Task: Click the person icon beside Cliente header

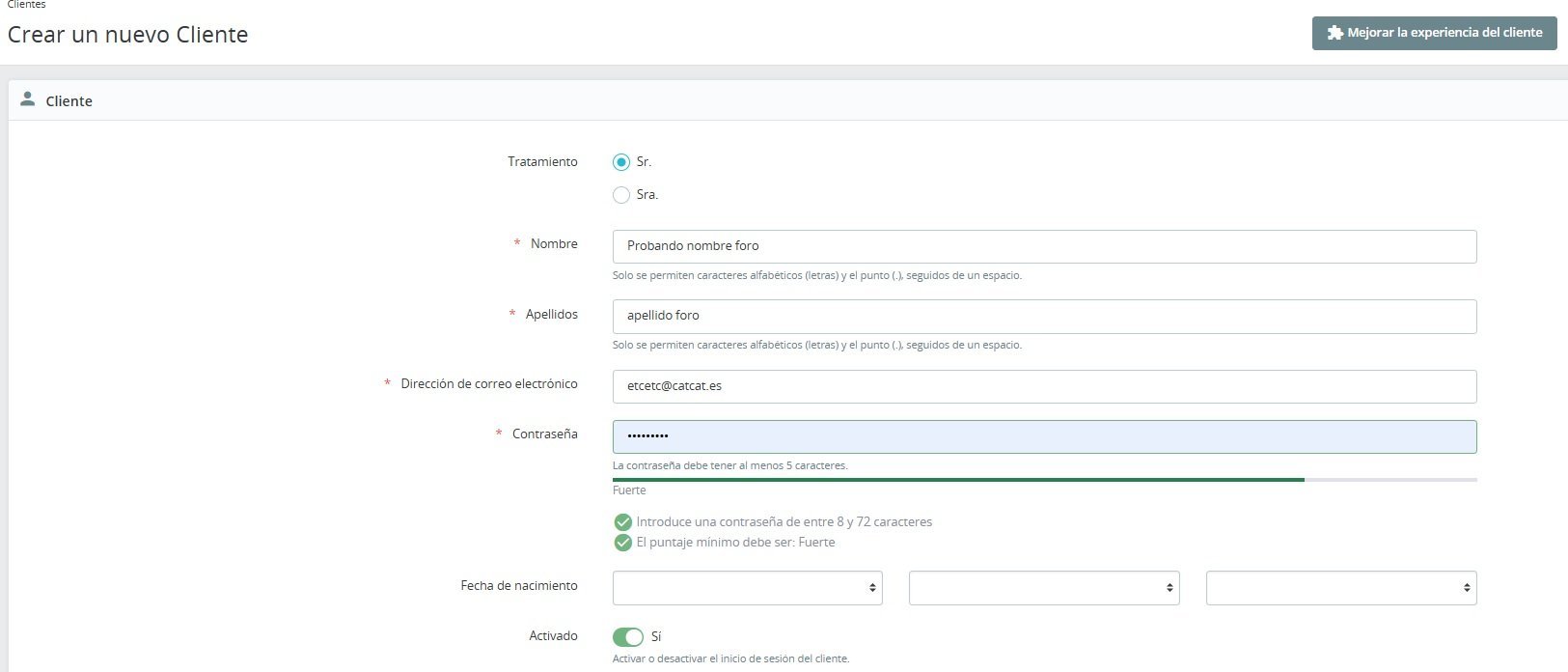Action: pos(27,99)
